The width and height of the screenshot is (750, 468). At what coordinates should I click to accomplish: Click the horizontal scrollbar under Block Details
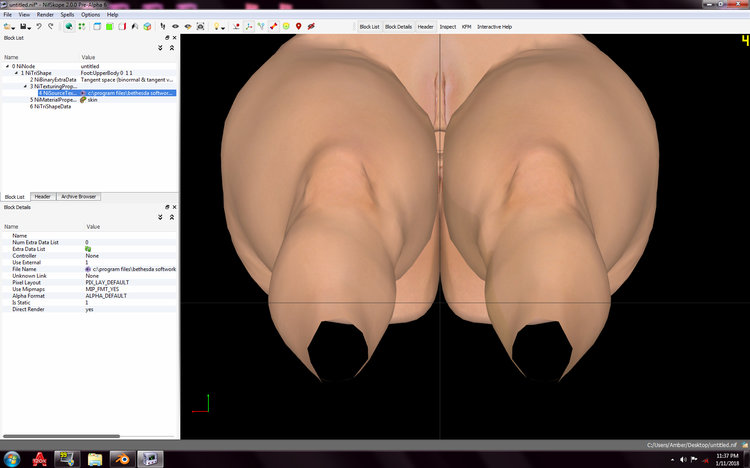61,436
